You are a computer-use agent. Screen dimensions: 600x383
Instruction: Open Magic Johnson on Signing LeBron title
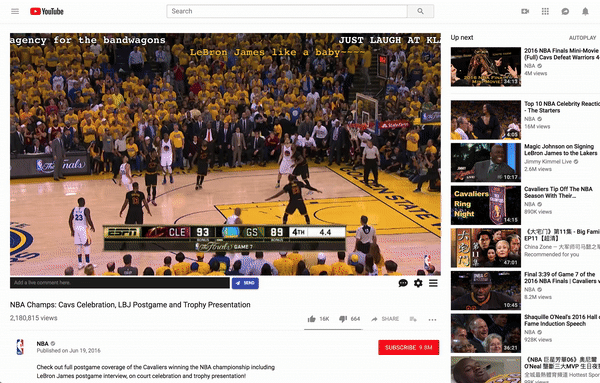(561, 150)
